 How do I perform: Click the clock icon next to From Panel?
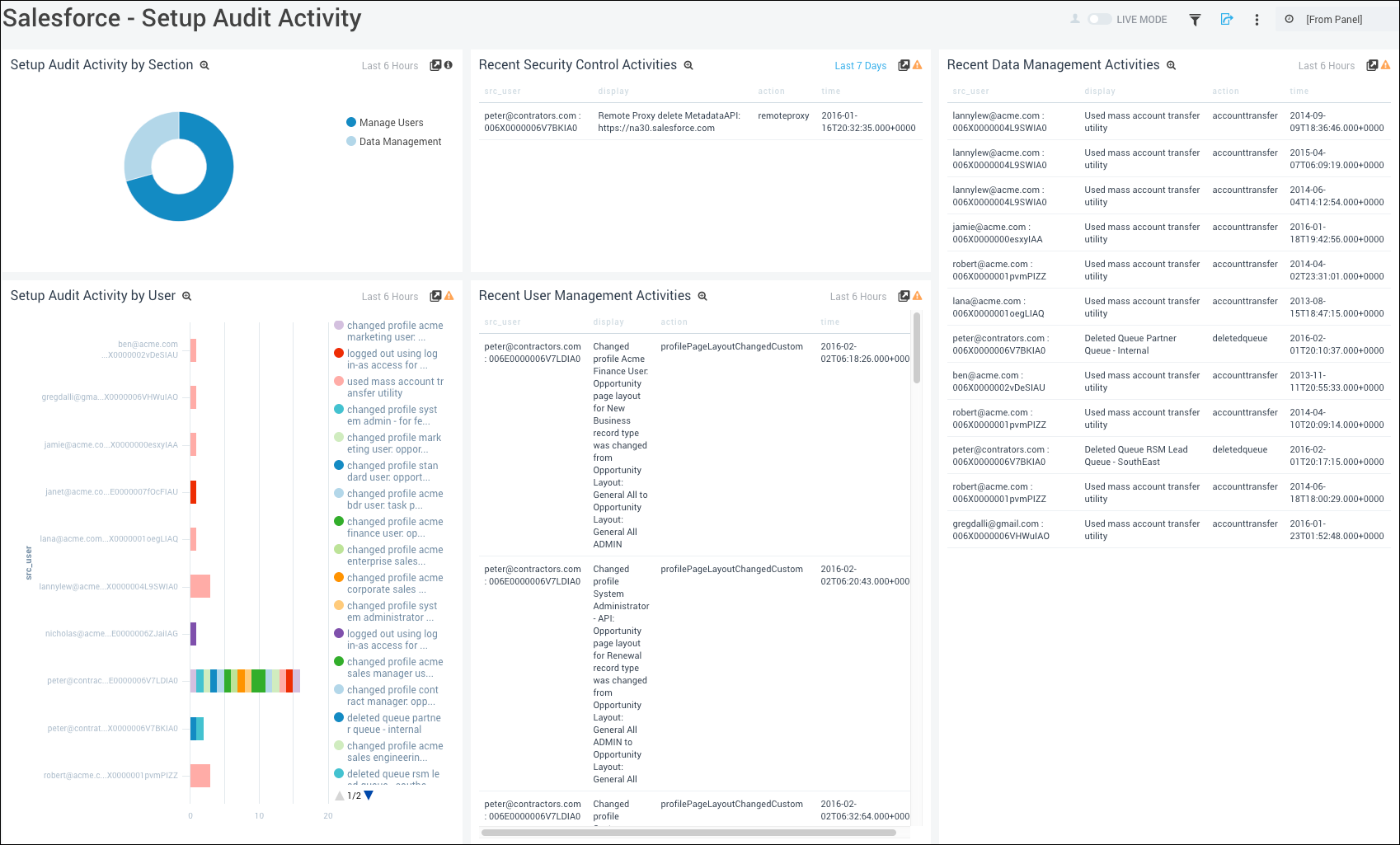coord(1289,18)
